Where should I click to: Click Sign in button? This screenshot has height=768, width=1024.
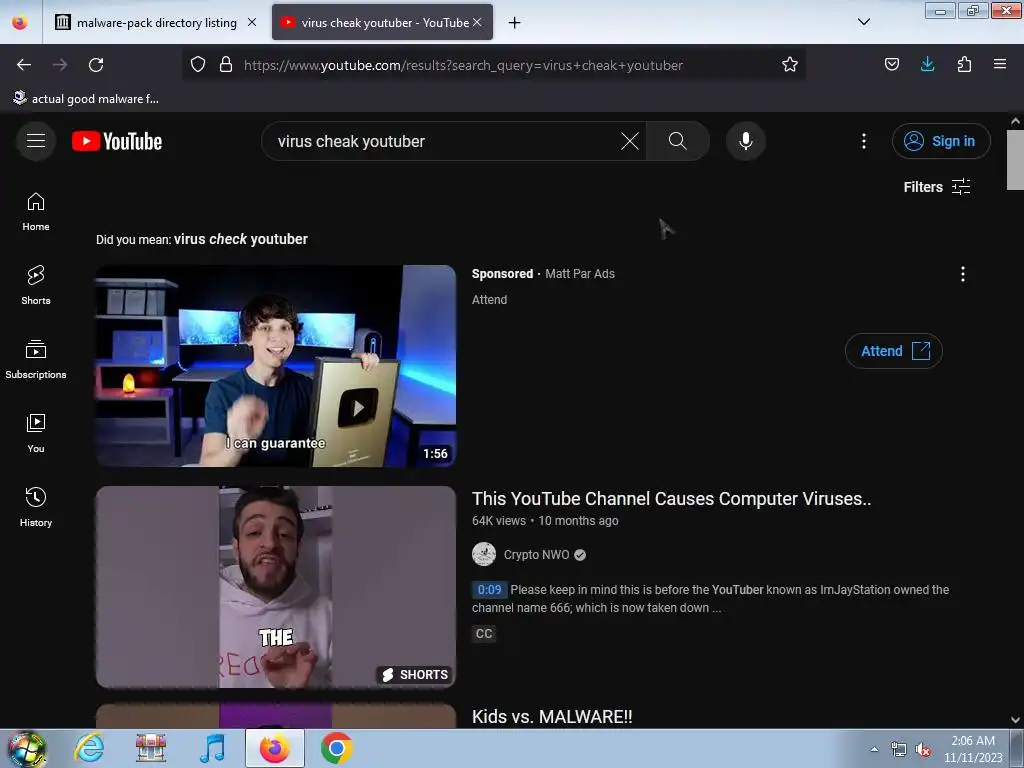coord(941,141)
